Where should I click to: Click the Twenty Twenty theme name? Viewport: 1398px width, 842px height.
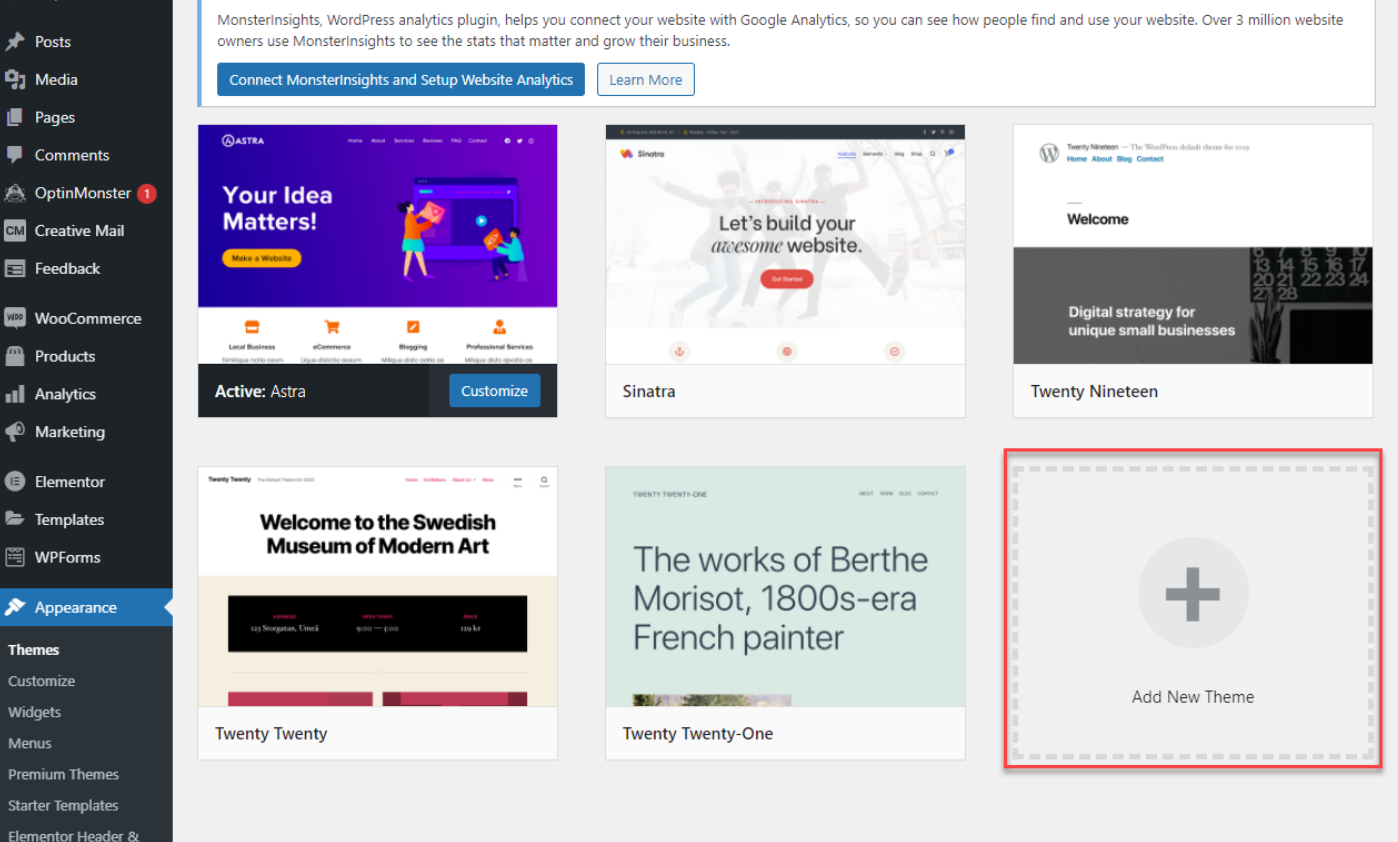[x=271, y=733]
